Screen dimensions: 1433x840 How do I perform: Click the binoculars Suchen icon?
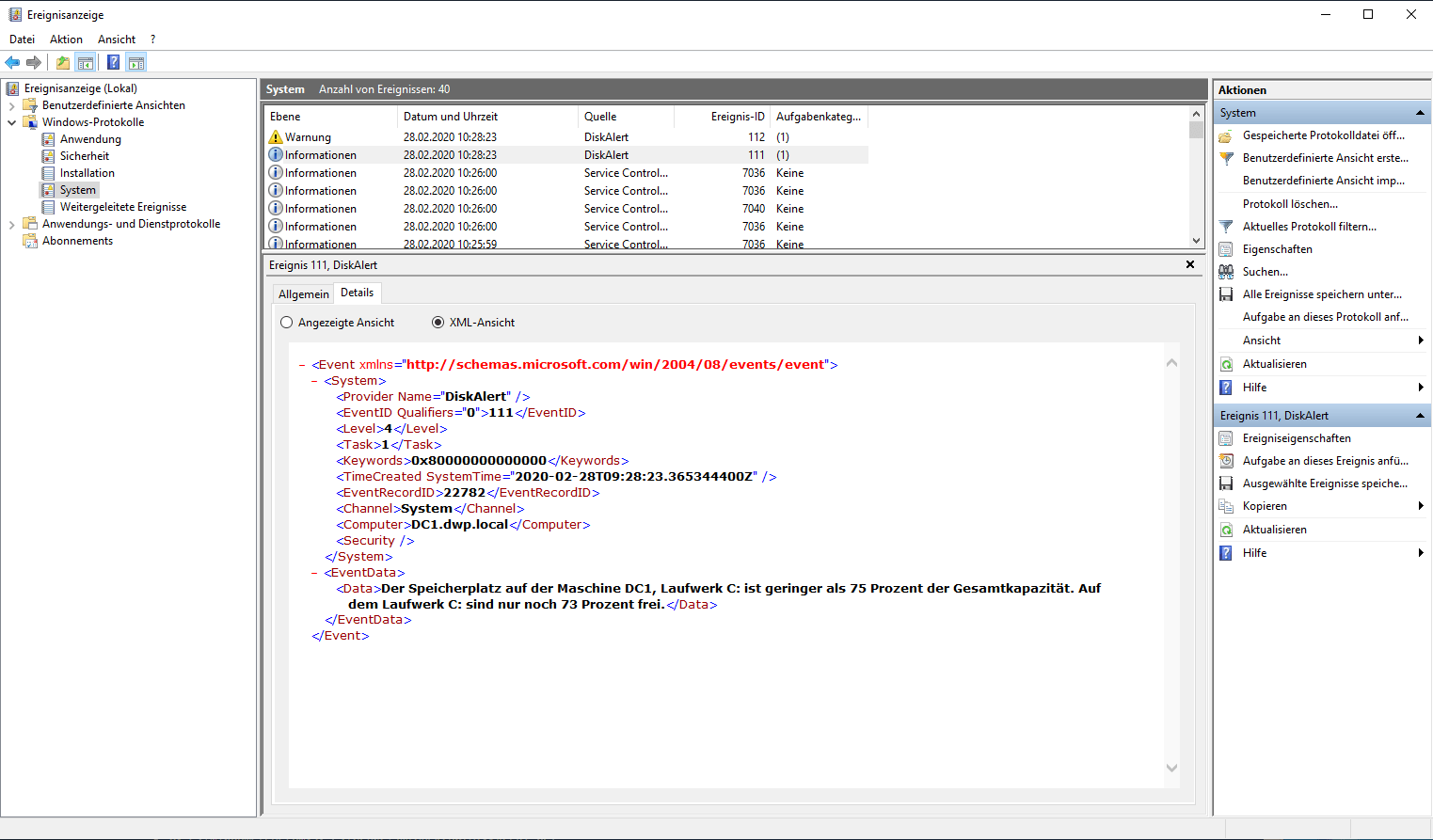pyautogui.click(x=1226, y=272)
